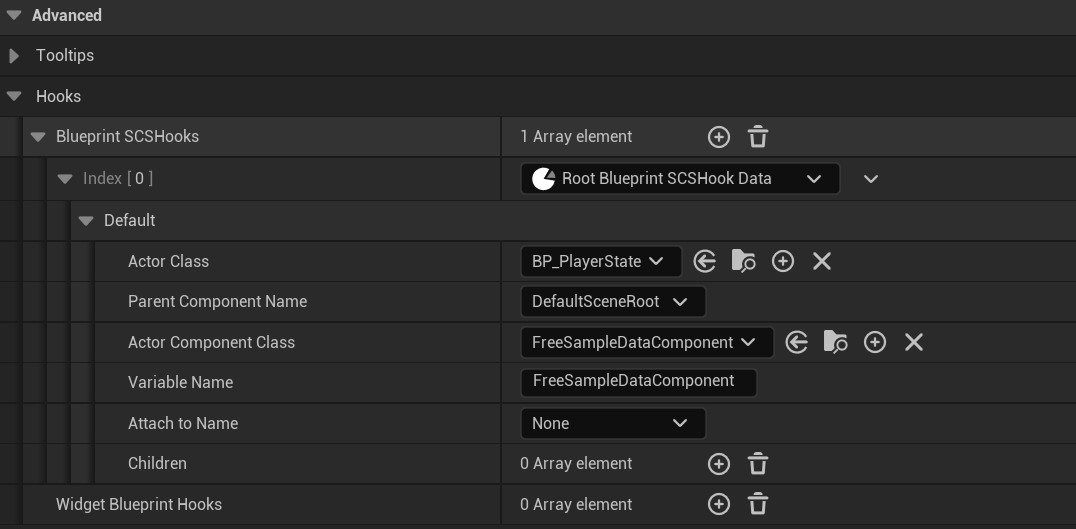1076x529 pixels.
Task: Collapse the Hooks section
Action: [x=14, y=97]
